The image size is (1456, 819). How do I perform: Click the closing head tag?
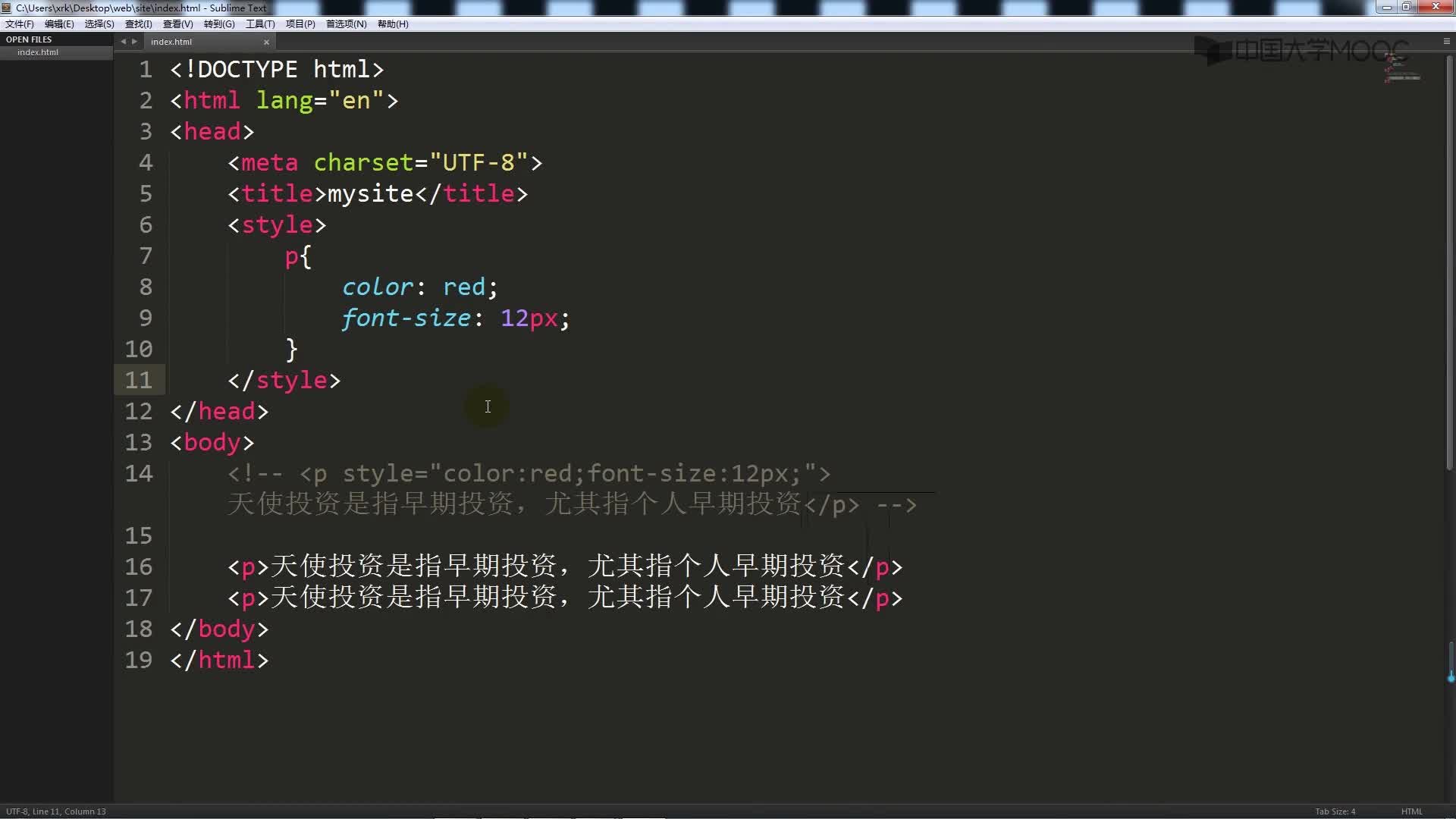click(219, 411)
